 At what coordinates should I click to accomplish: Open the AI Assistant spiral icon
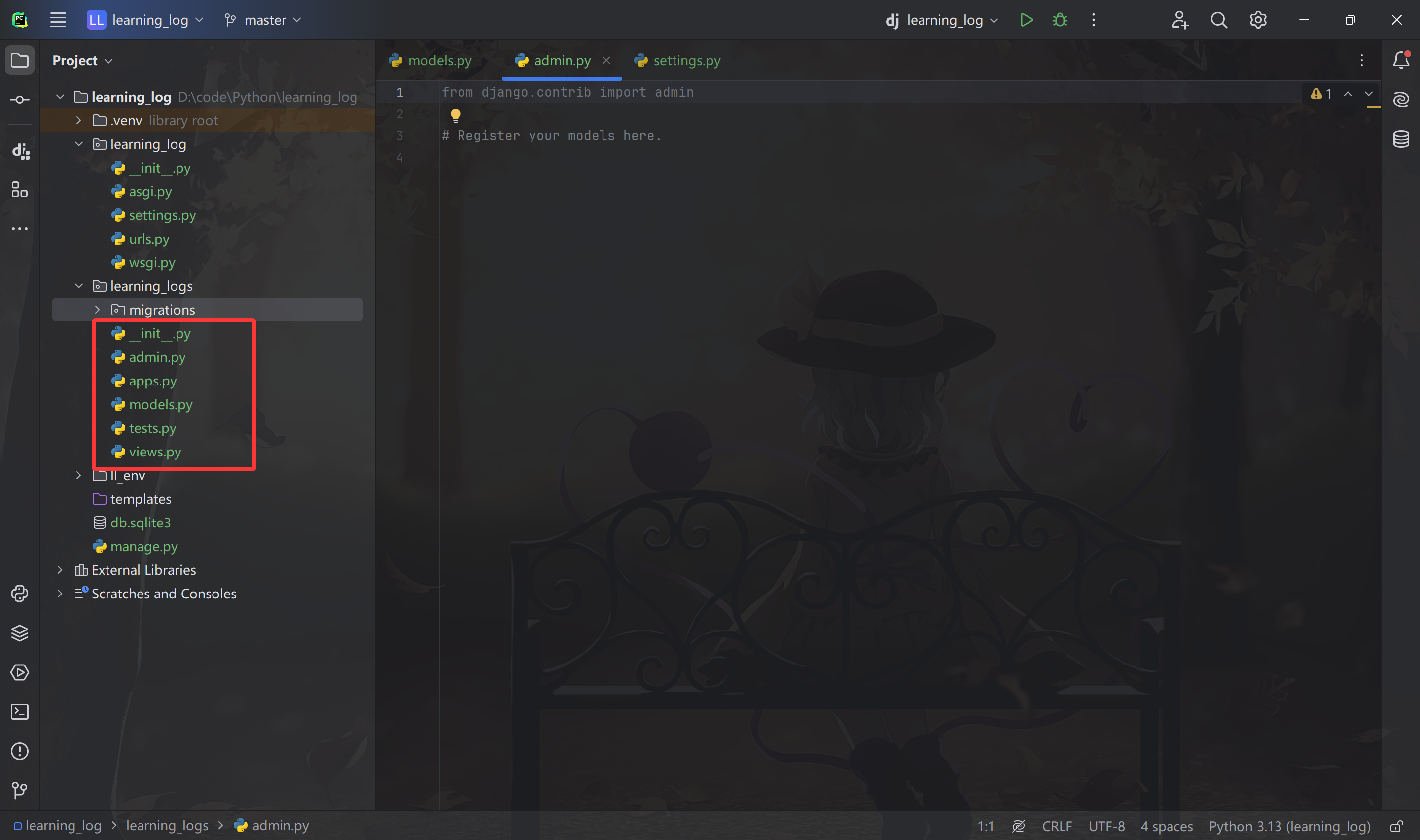1401,100
